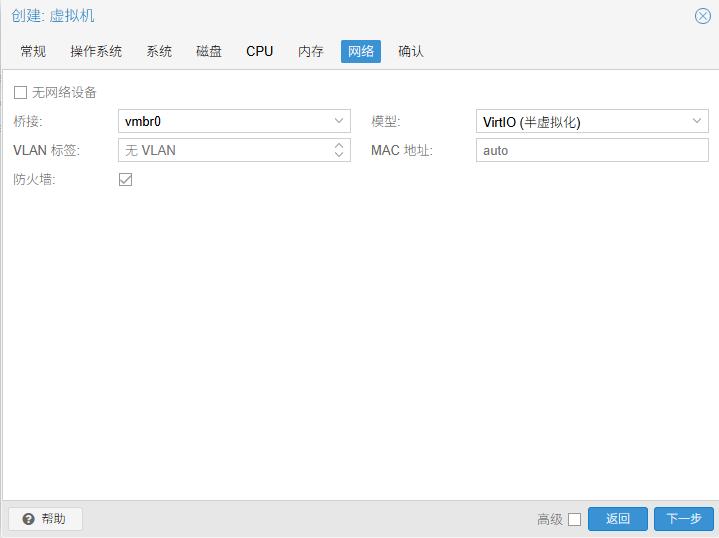Image resolution: width=719 pixels, height=538 pixels.
Task: Go to the 系统 tab
Action: coord(159,51)
